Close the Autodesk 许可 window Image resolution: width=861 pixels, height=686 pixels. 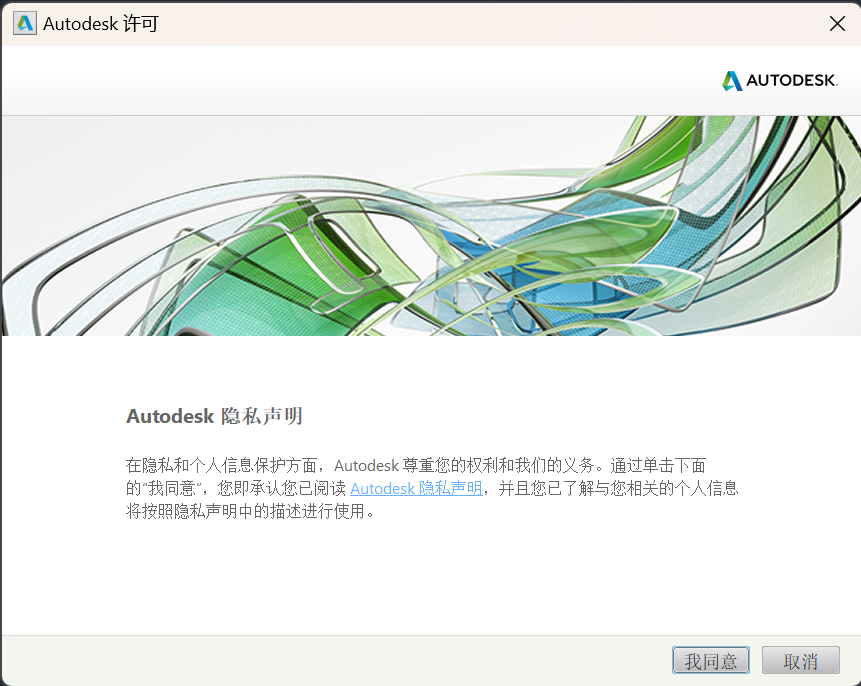point(837,23)
